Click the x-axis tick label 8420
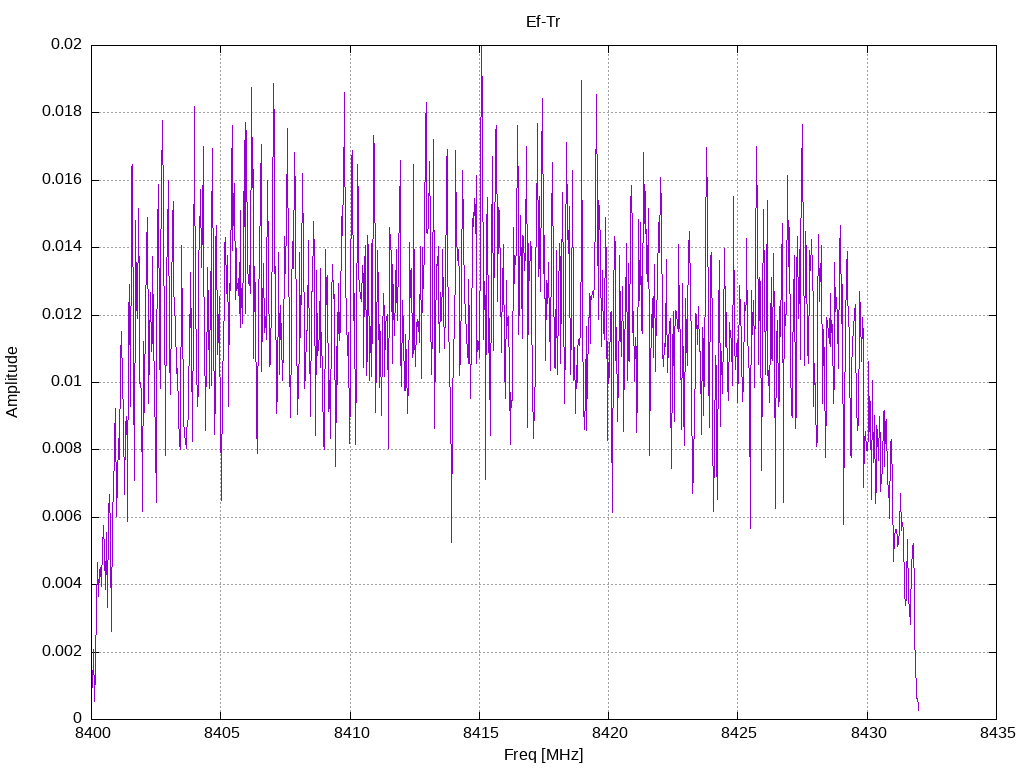1024x768 pixels. 609,733
